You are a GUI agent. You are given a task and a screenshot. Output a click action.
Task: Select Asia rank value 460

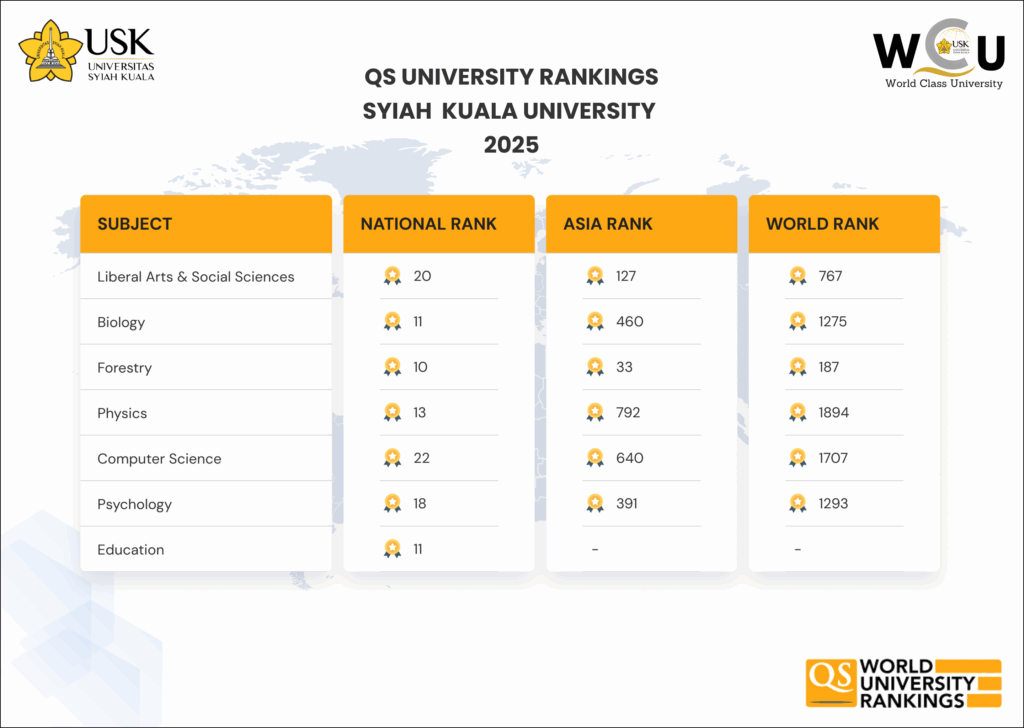630,322
